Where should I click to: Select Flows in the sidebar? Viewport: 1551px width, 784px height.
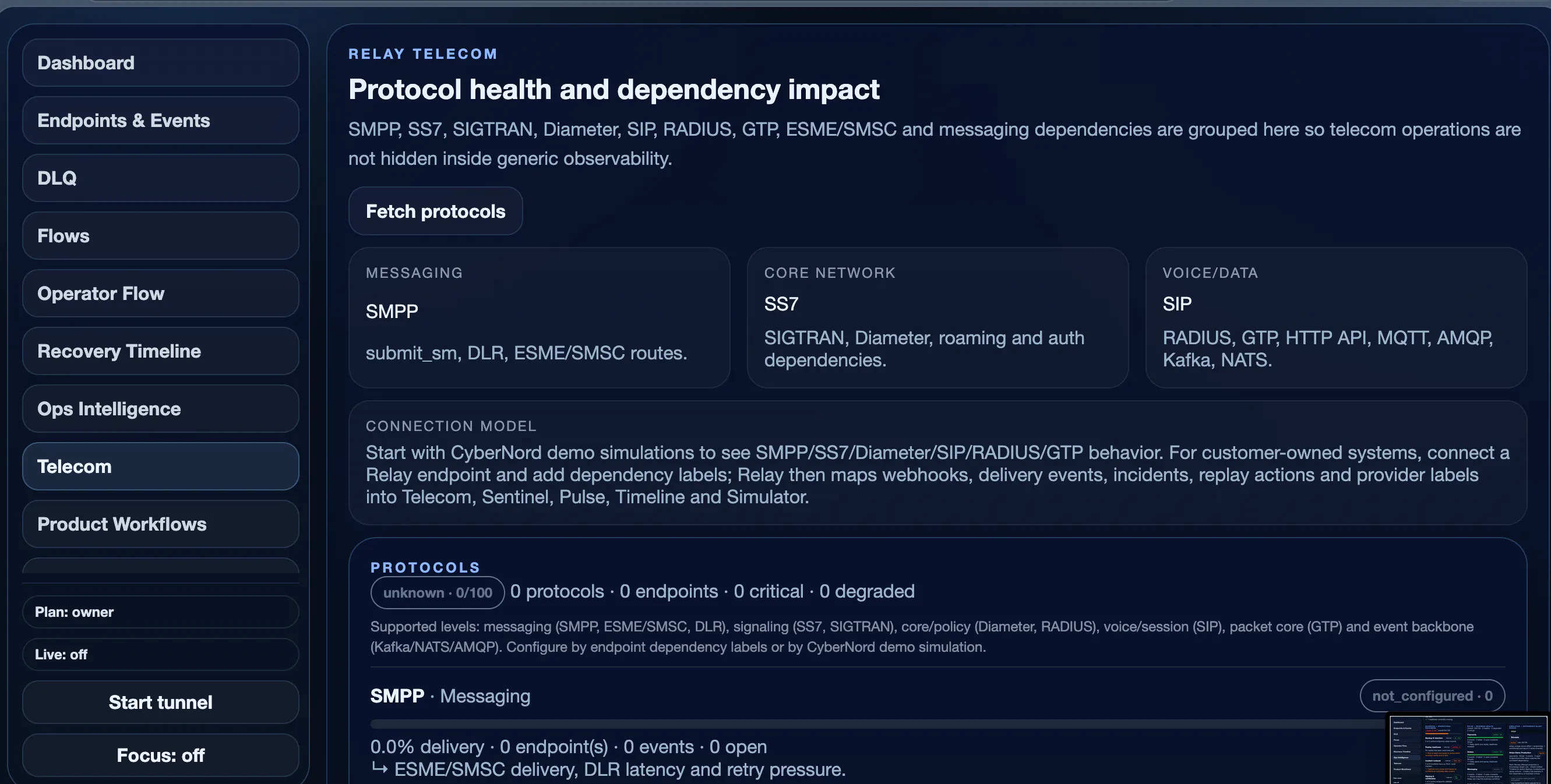click(x=161, y=236)
